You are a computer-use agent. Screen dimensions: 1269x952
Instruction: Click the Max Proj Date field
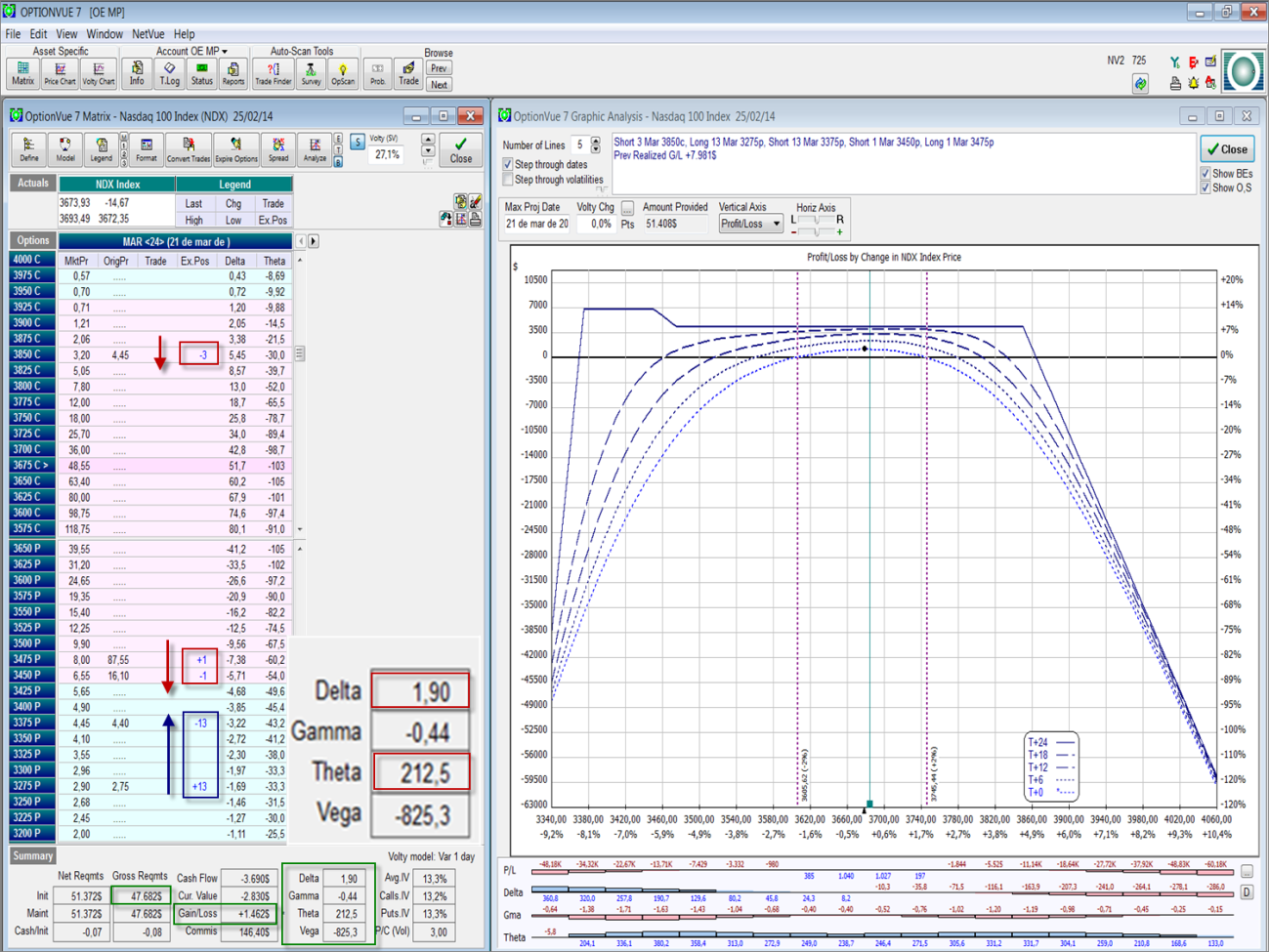coord(535,224)
